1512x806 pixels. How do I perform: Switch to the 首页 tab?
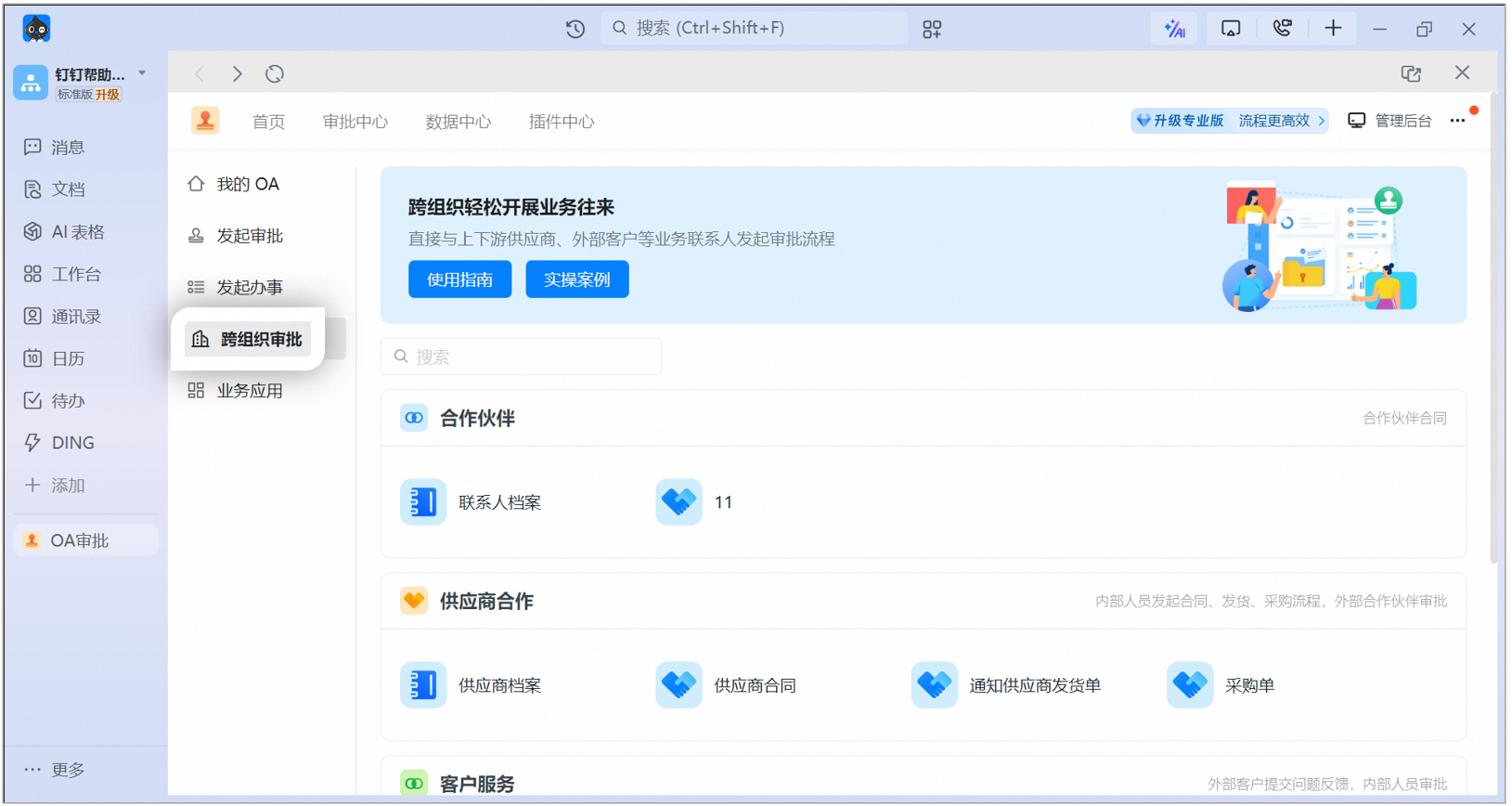pyautogui.click(x=268, y=122)
